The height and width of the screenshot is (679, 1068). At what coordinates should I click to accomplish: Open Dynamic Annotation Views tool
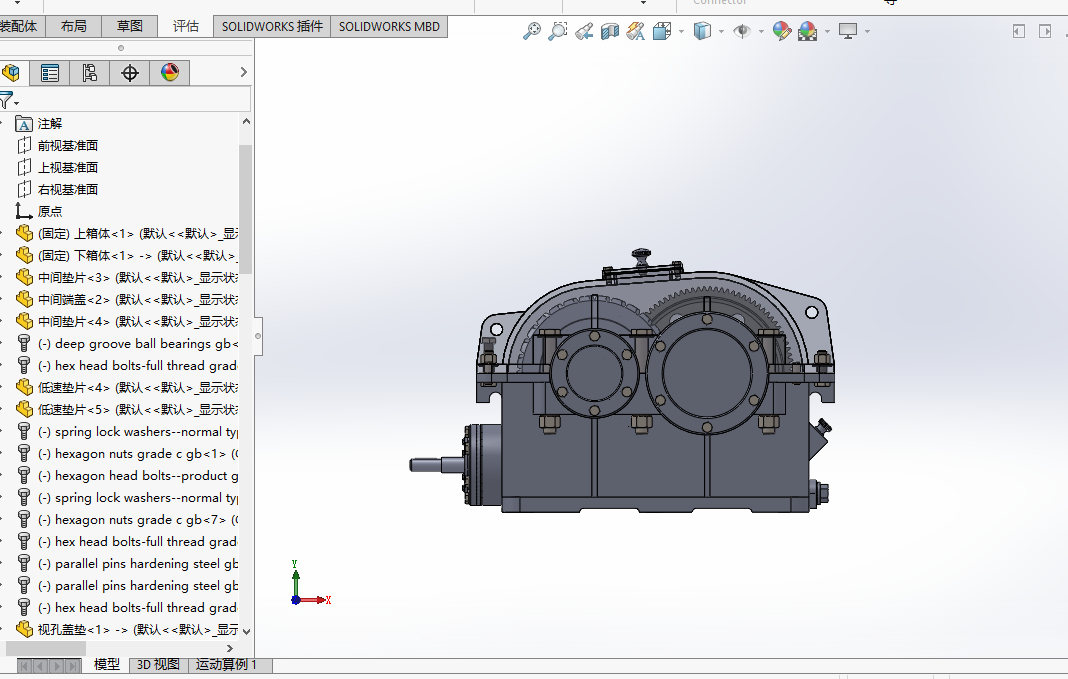point(635,31)
